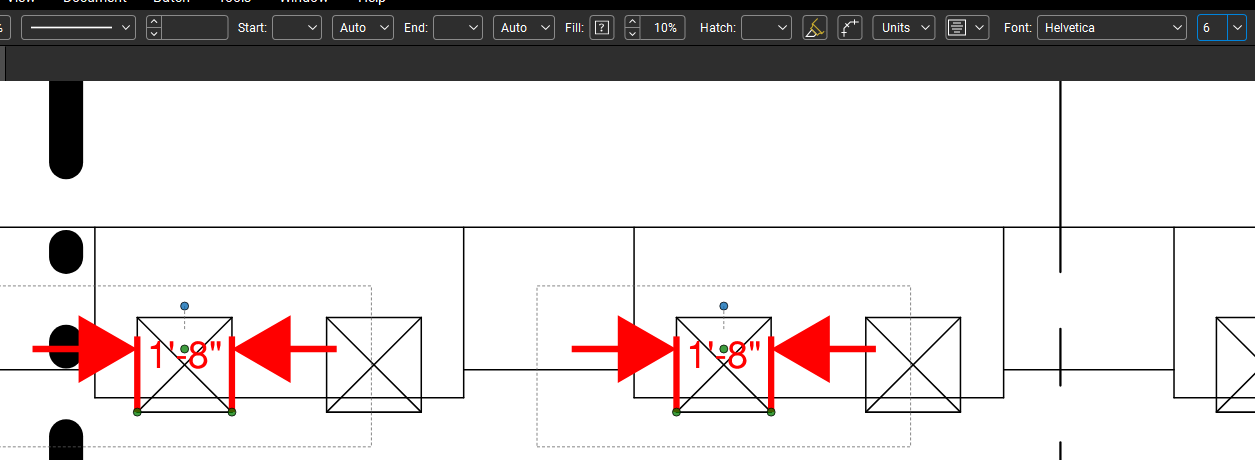Select the left 1'-8" measurement text

point(185,355)
